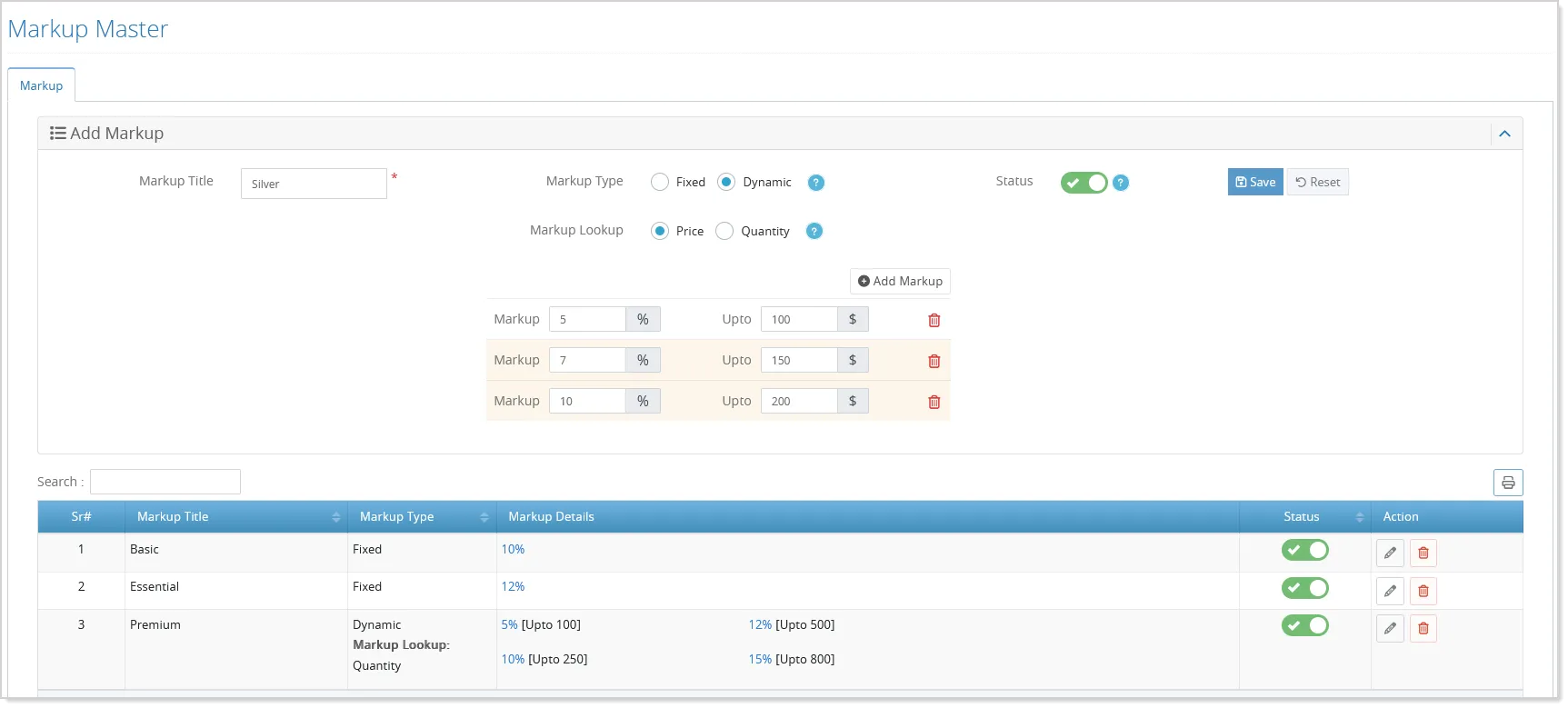Delete the Essential markup entry
The image size is (1568, 708).
(x=1423, y=591)
